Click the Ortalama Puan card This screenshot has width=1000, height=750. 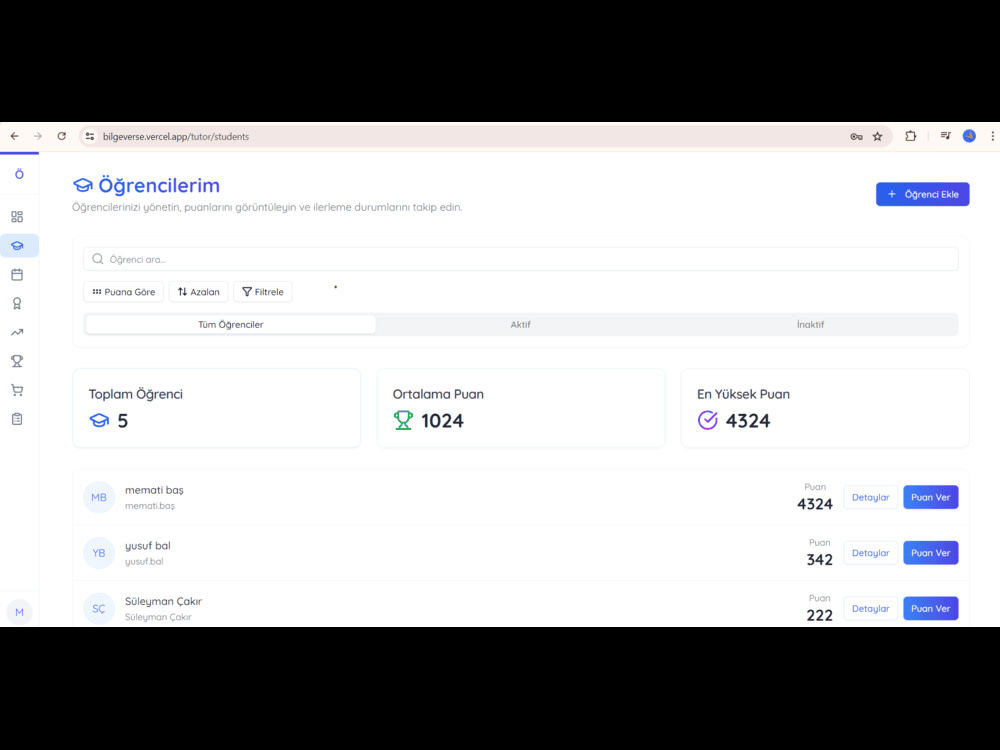click(x=520, y=408)
